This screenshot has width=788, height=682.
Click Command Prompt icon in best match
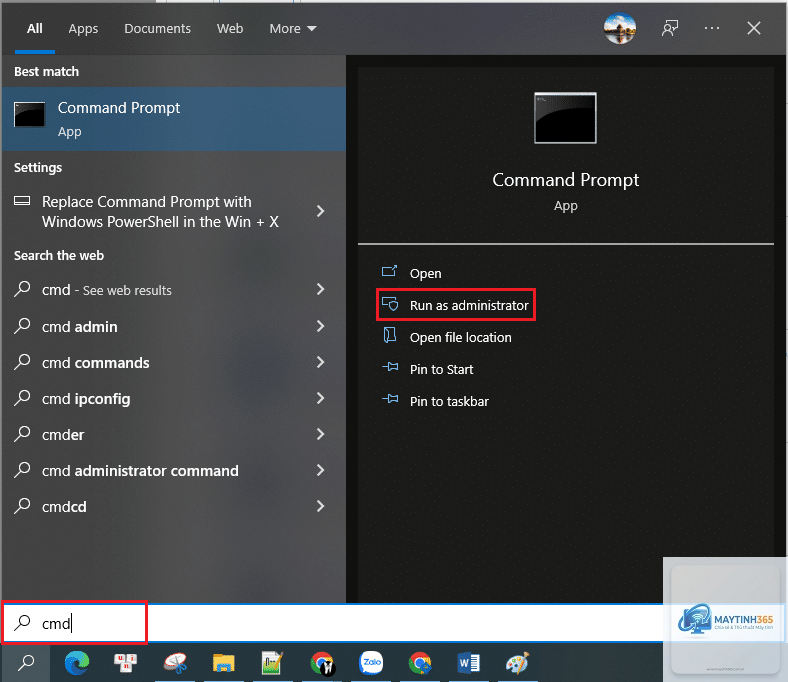coord(30,115)
